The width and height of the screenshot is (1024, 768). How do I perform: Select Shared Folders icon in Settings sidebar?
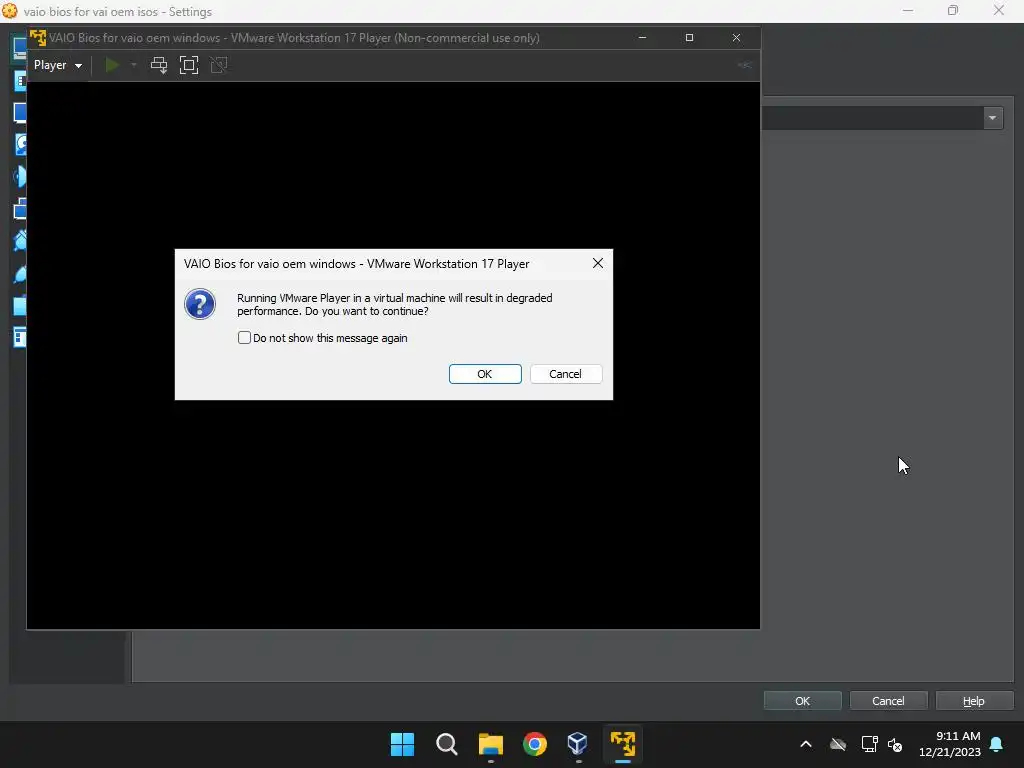tap(20, 306)
